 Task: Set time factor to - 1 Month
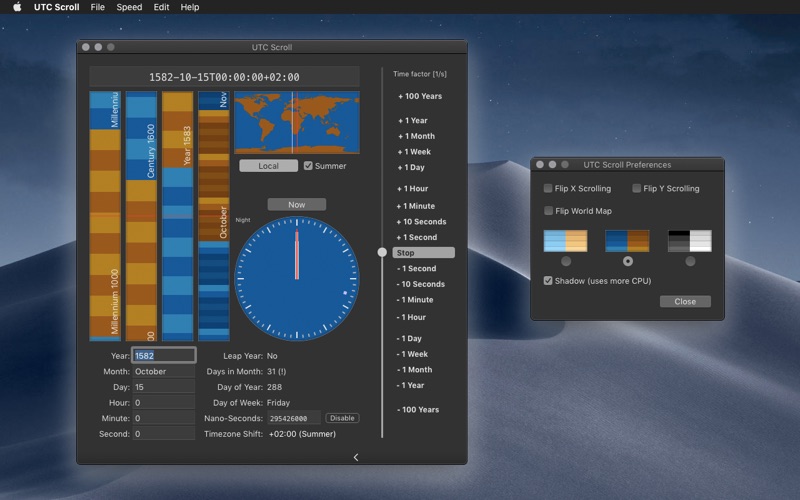[x=414, y=369]
